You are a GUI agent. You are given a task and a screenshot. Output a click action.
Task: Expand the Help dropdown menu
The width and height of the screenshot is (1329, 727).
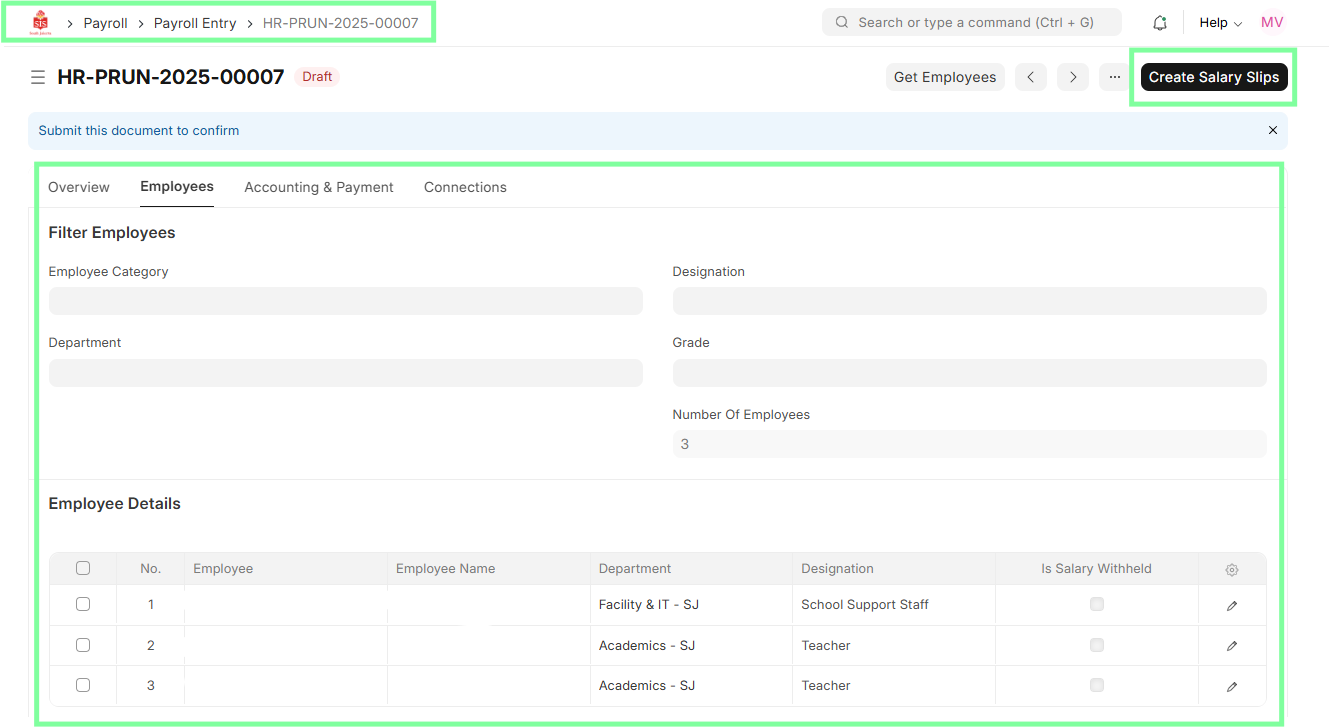click(x=1220, y=23)
